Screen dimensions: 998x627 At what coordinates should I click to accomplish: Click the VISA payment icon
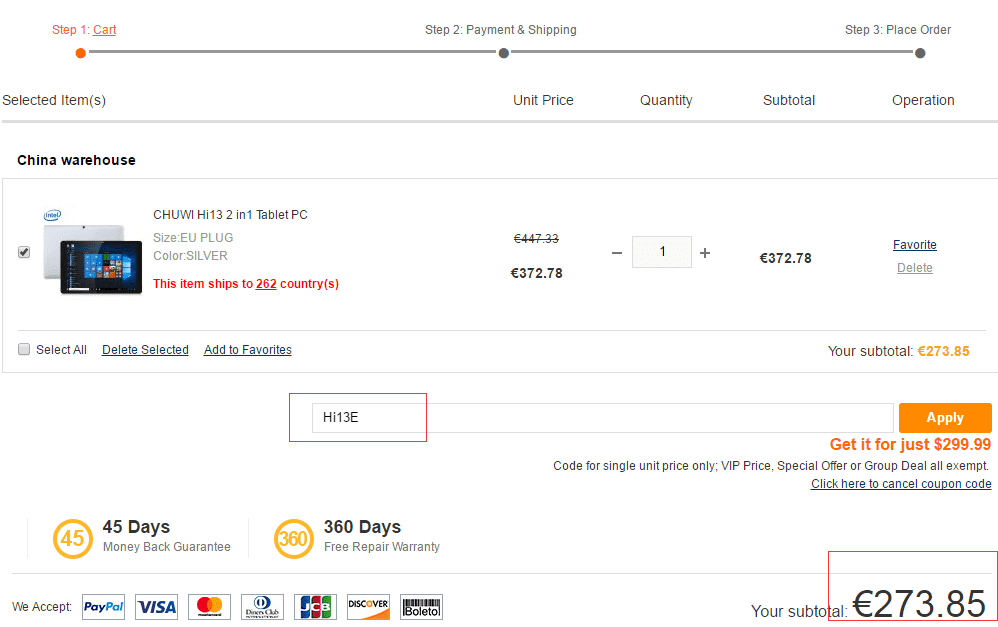(x=157, y=607)
